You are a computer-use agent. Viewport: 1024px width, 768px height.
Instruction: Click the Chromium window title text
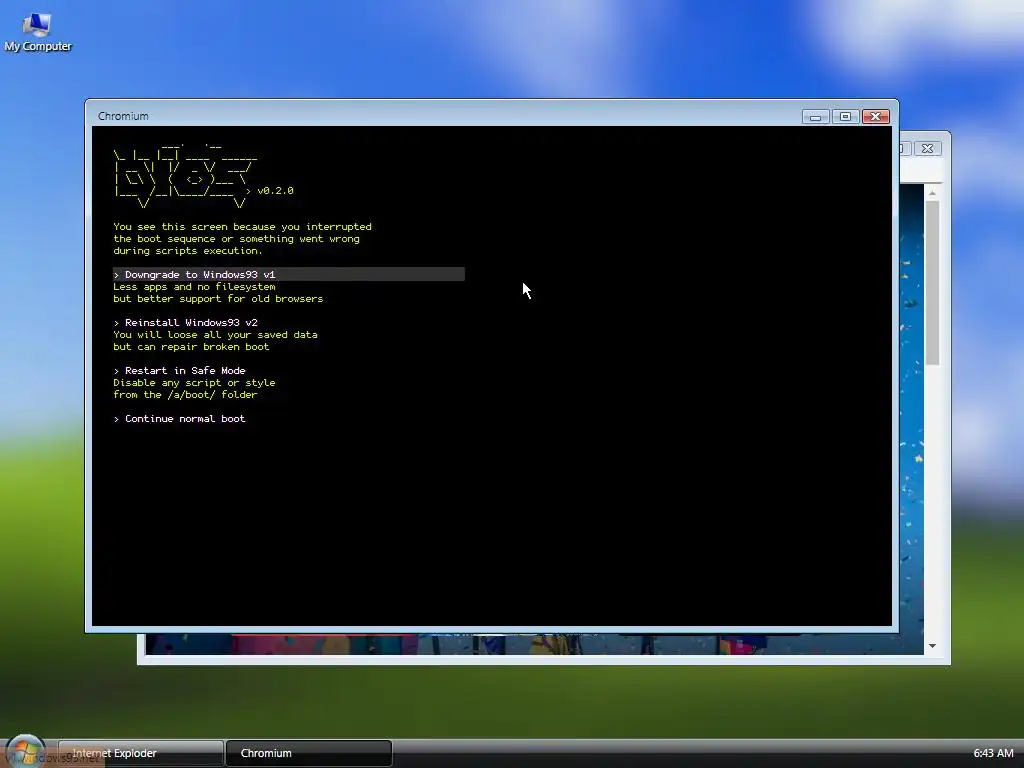[123, 116]
